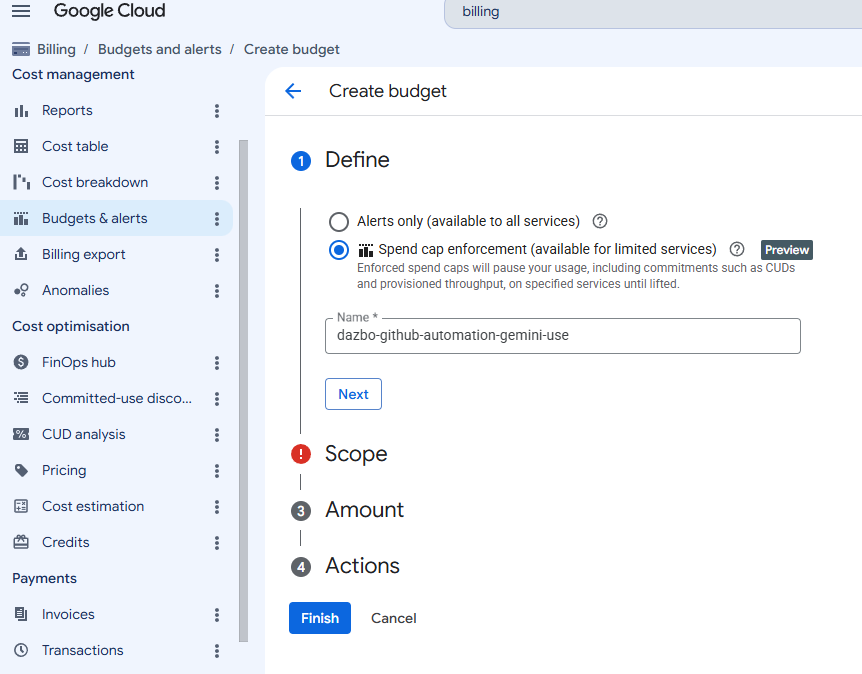This screenshot has height=674, width=862.
Task: Open more options for CUD analysis
Action: coord(217,435)
